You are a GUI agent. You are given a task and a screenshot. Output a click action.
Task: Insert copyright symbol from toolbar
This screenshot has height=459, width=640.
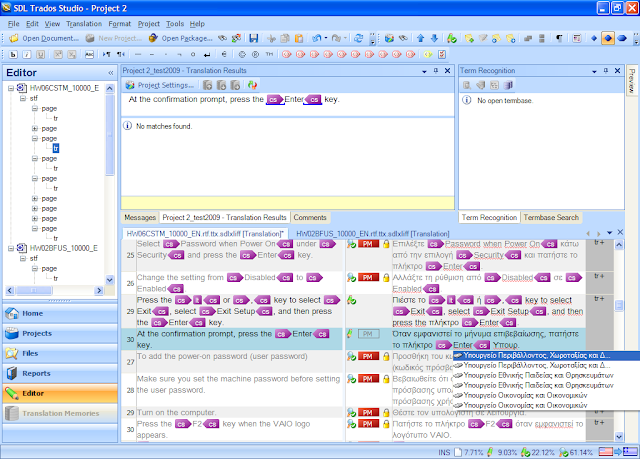tap(242, 54)
